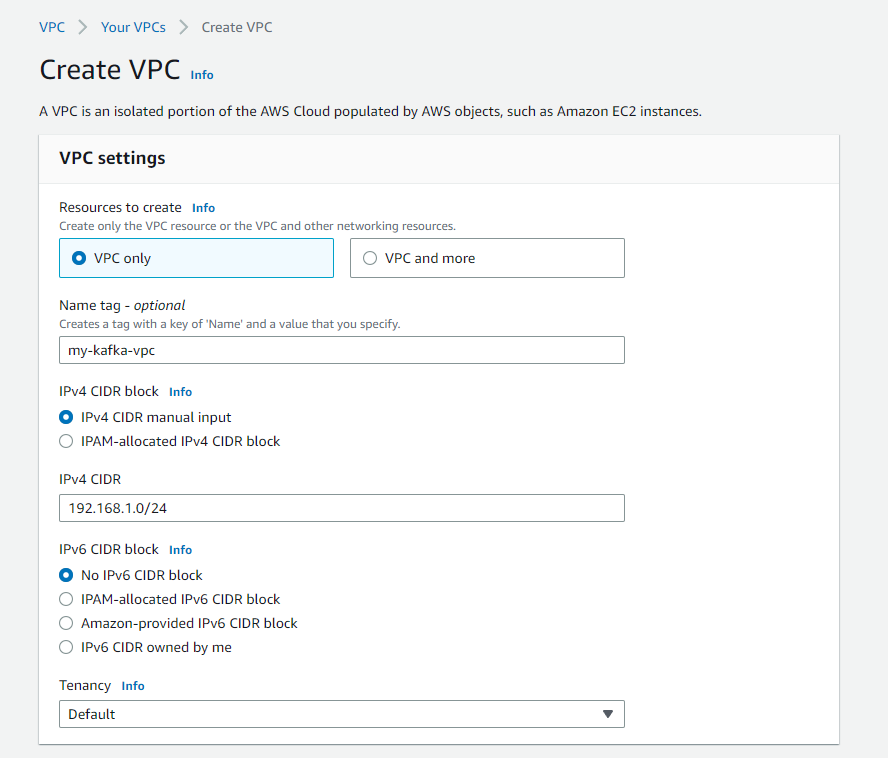Expand the Tenancy dropdown

341,714
